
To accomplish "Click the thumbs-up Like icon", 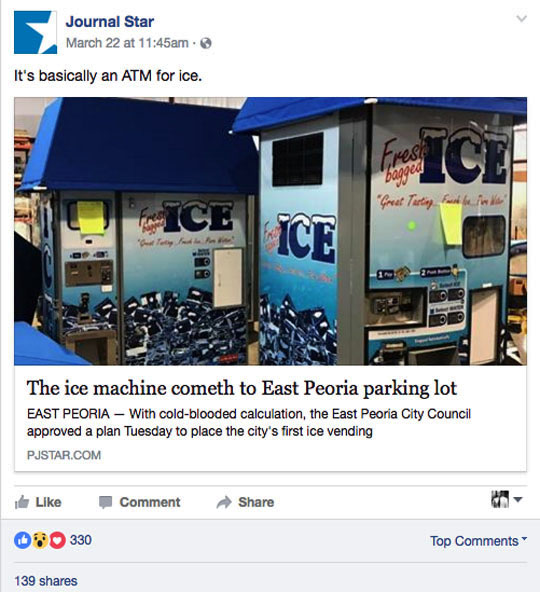I will click(22, 502).
